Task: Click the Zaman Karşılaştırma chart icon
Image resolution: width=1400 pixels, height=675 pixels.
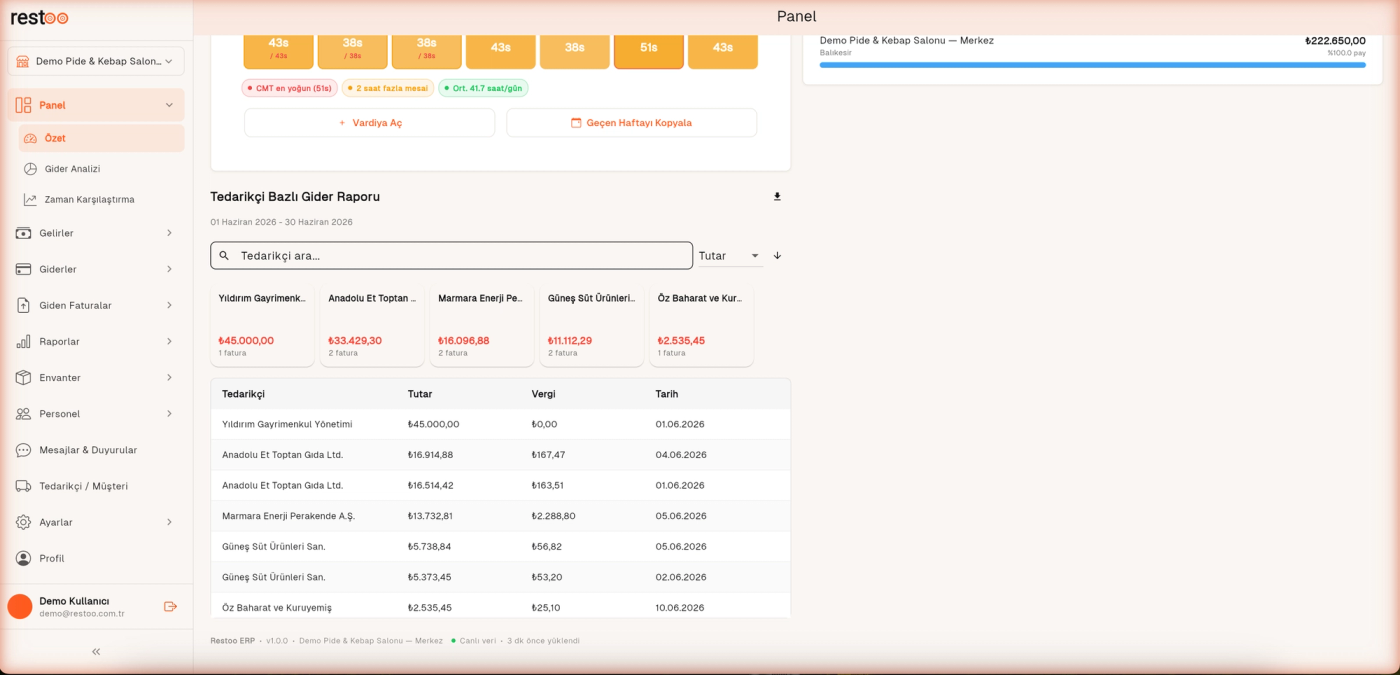Action: tap(30, 199)
